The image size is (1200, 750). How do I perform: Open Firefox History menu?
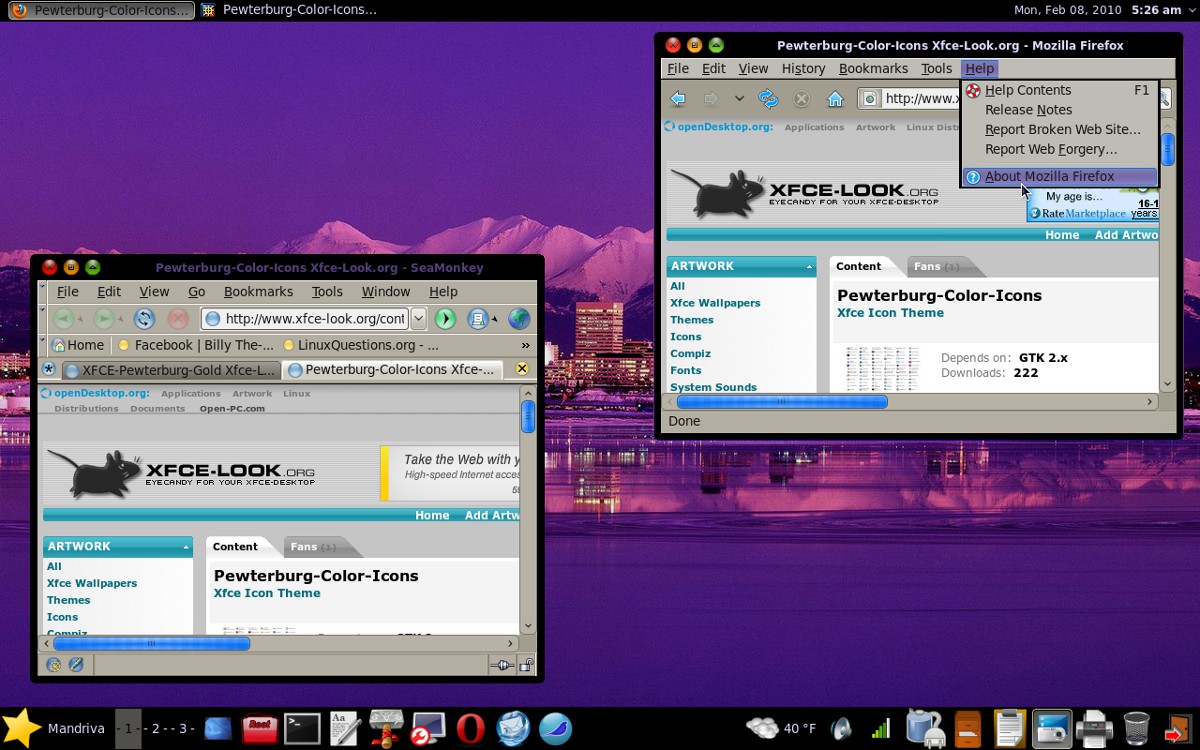coord(803,69)
